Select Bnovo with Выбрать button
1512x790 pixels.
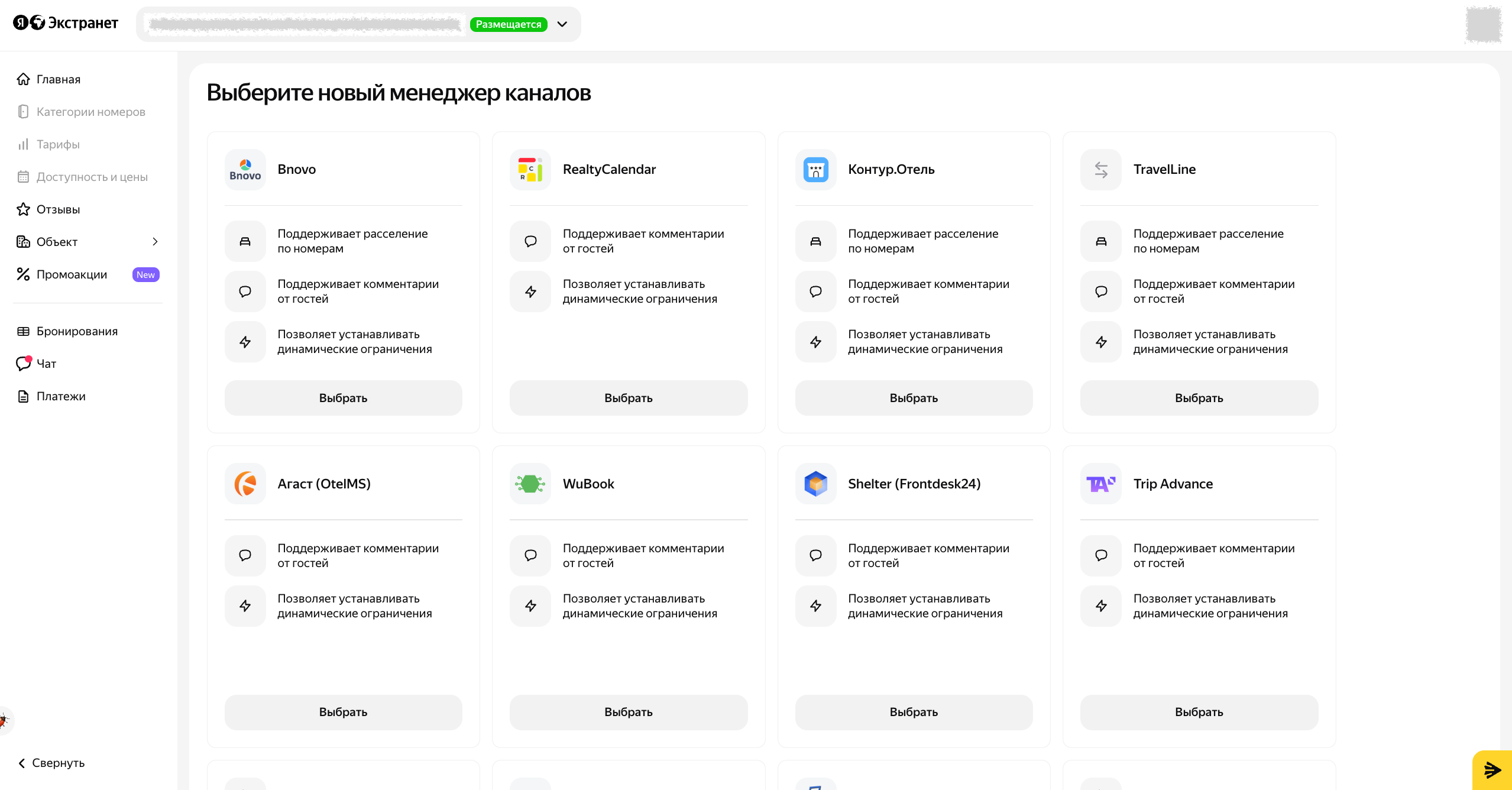[344, 398]
